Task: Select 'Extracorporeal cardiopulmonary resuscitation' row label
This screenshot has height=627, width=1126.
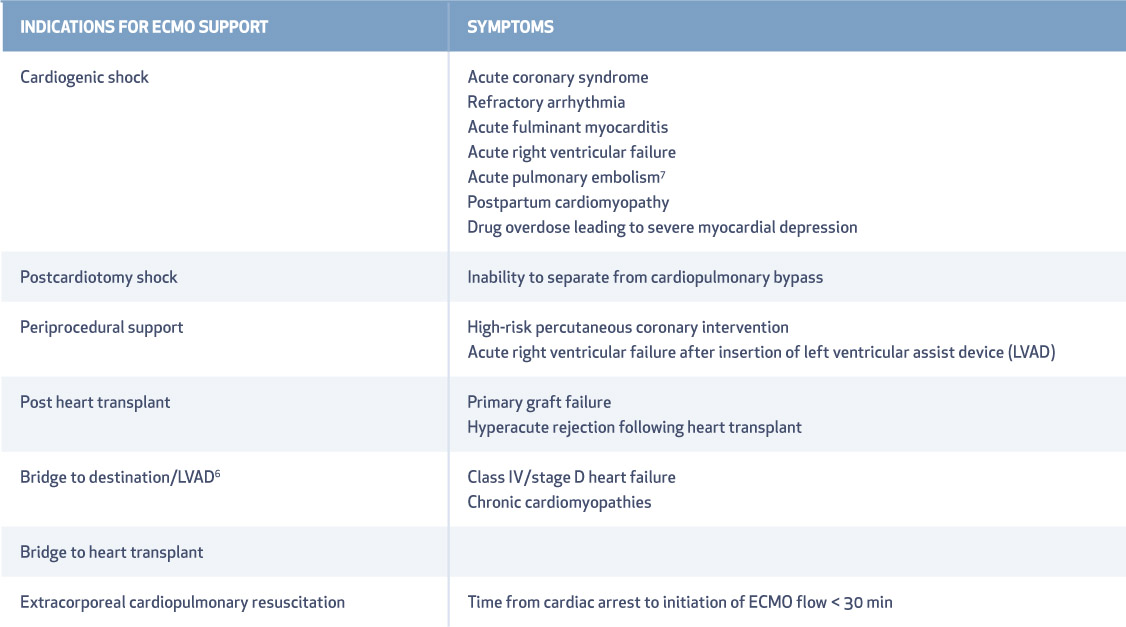Action: click(x=182, y=603)
